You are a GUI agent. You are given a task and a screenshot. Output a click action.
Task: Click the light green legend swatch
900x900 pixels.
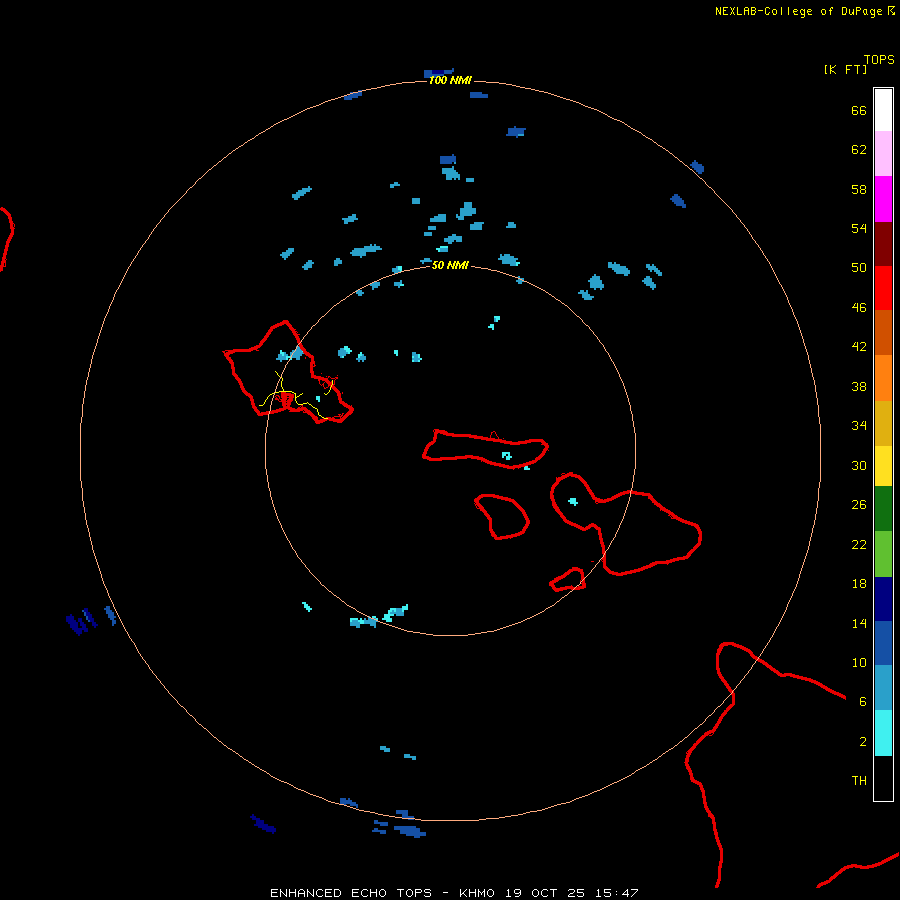pos(883,554)
